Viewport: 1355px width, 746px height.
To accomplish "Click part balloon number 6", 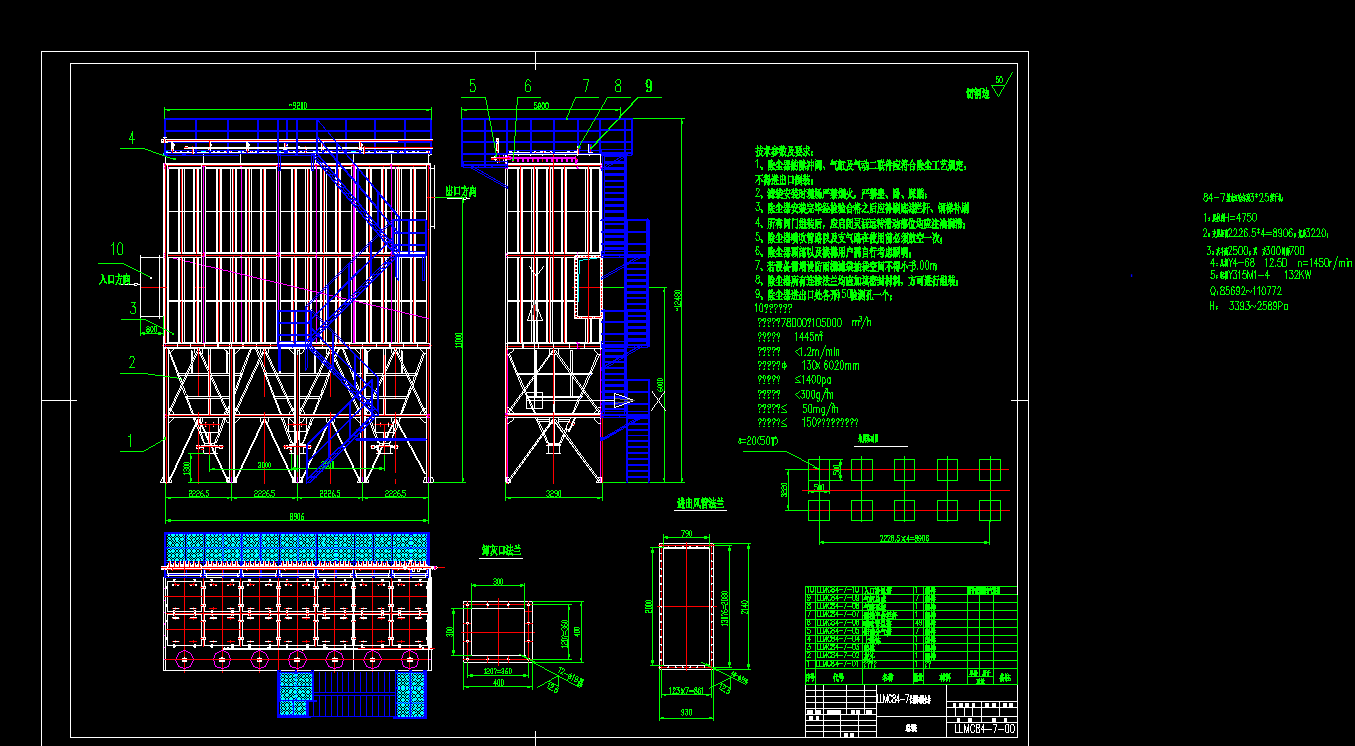I will point(528,86).
